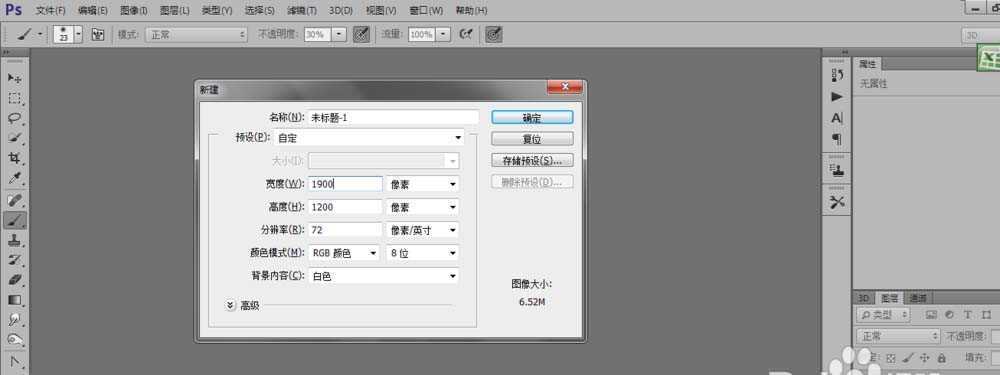This screenshot has width=1000, height=375.
Task: Toggle the Brush panel button
Action: point(98,34)
